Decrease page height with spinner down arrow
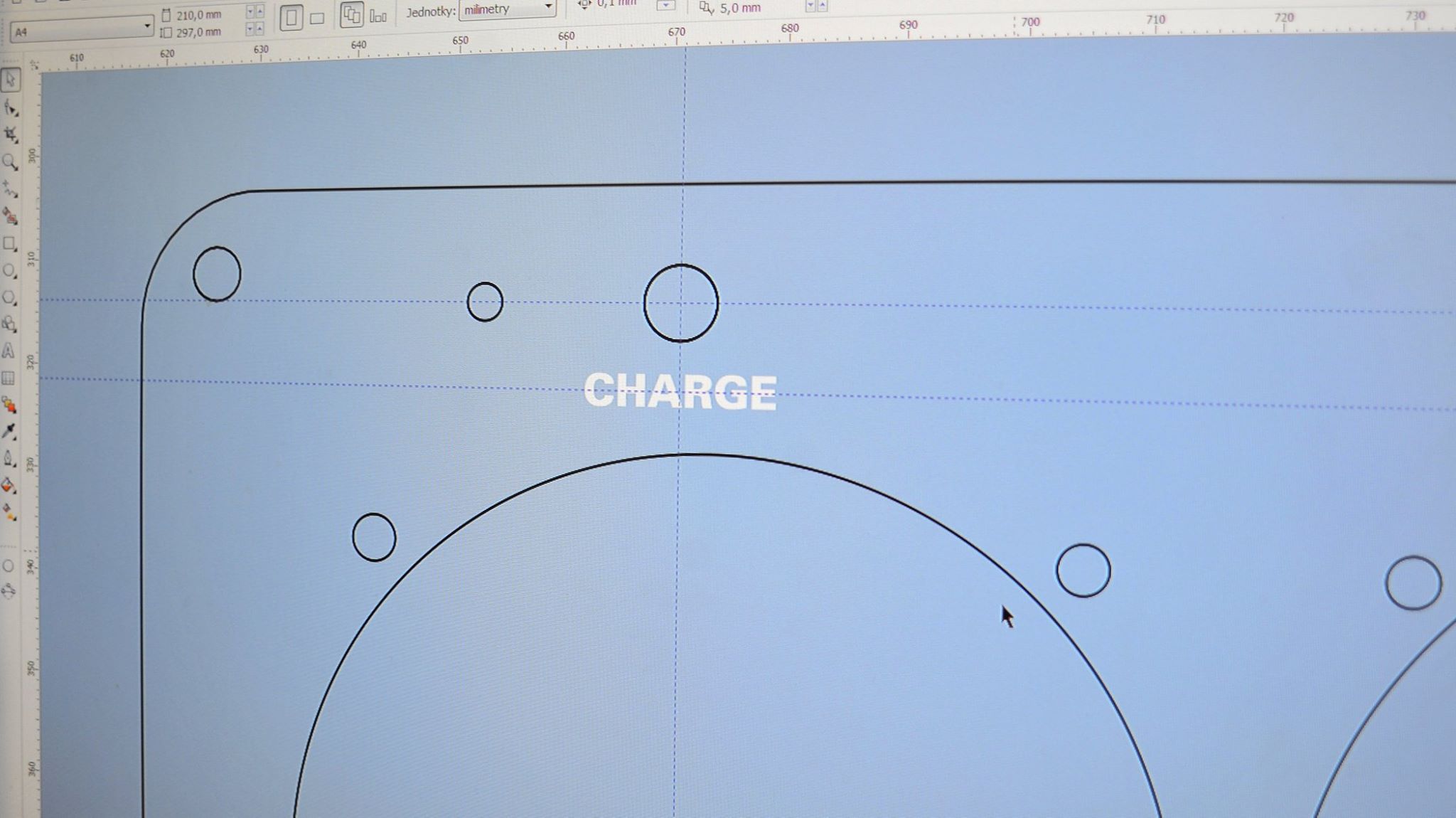Image resolution: width=1456 pixels, height=818 pixels. tap(250, 29)
